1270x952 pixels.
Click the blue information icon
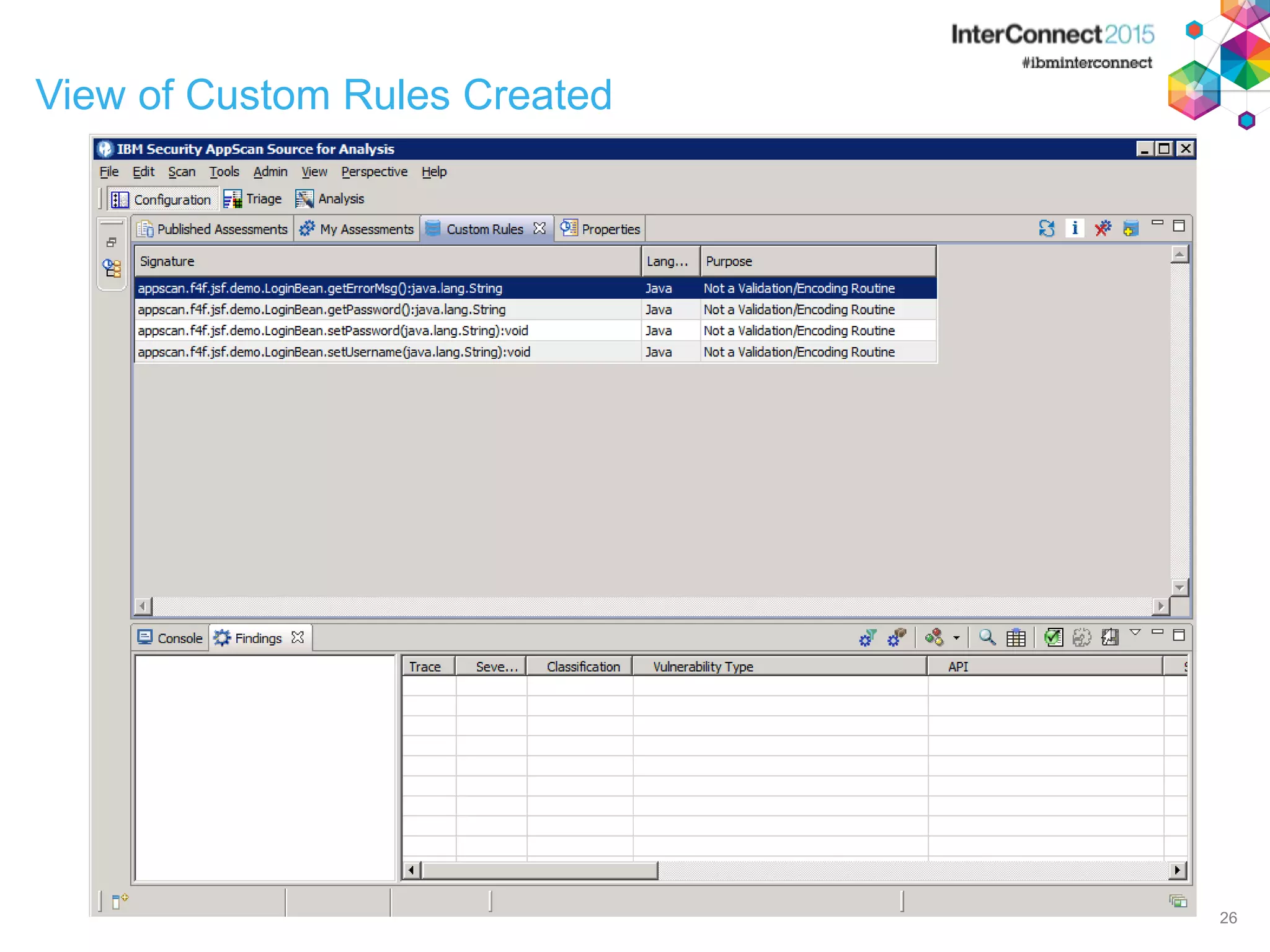pos(1075,229)
